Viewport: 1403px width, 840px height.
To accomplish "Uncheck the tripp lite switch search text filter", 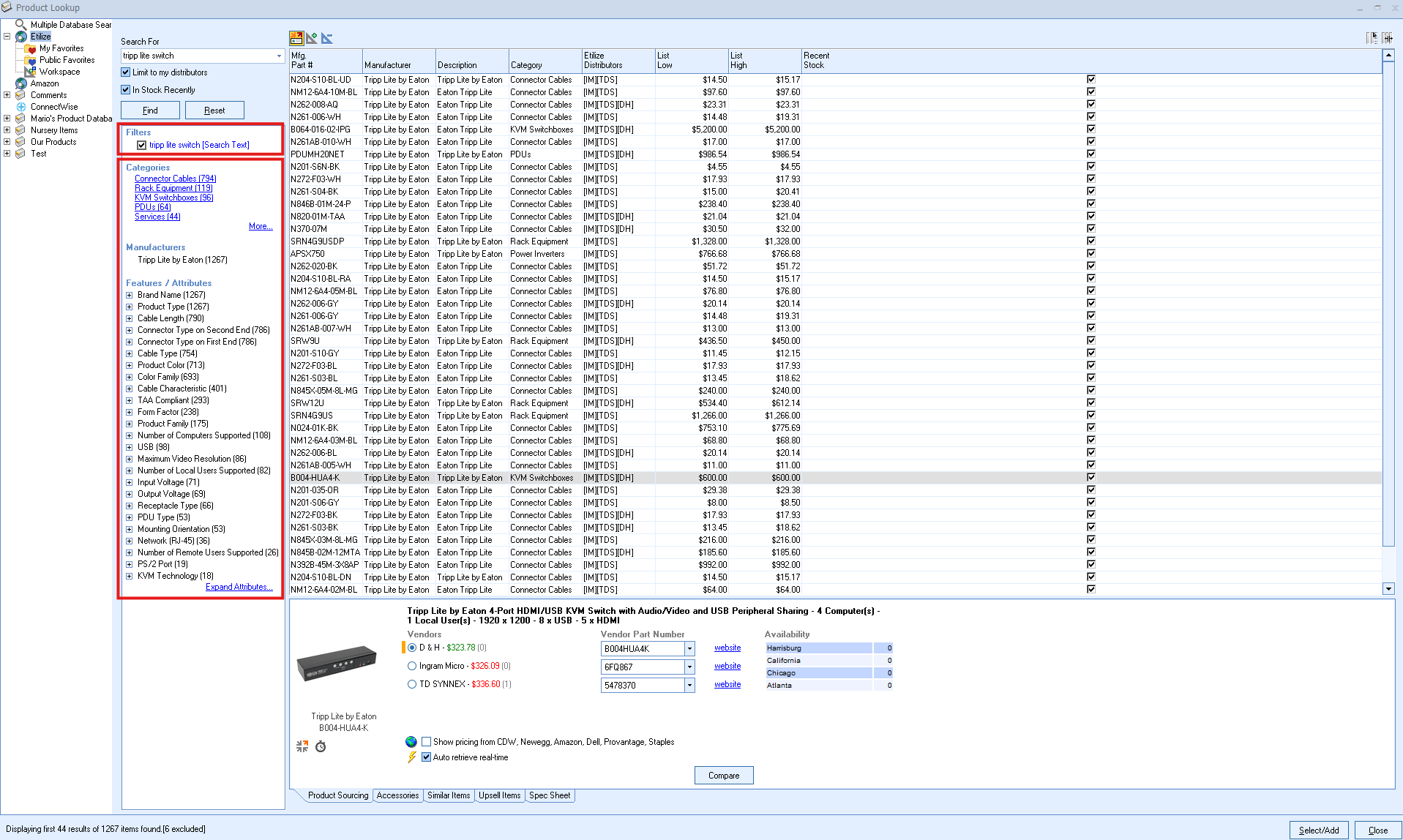I will [142, 145].
